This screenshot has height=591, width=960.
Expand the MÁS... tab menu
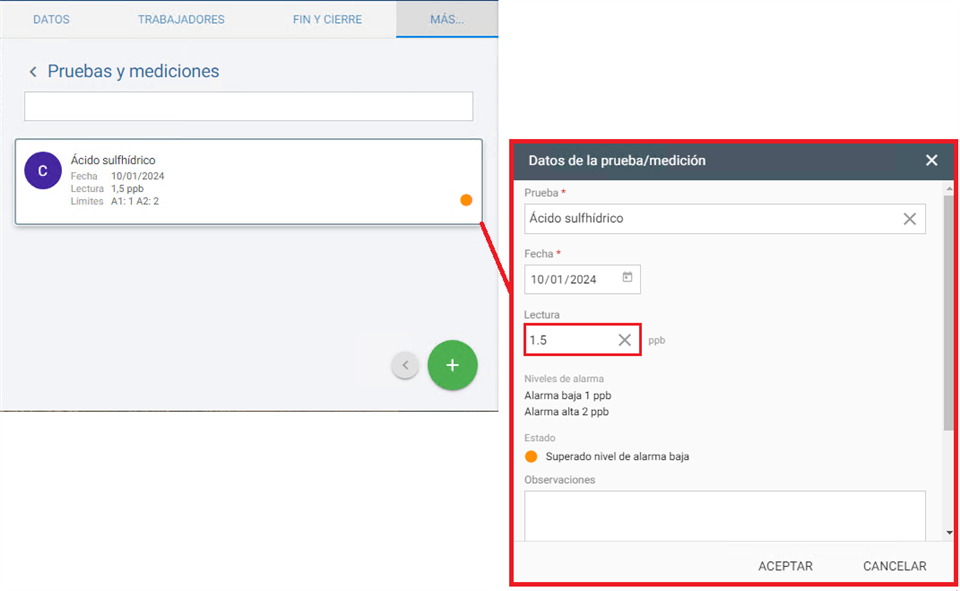point(446,19)
